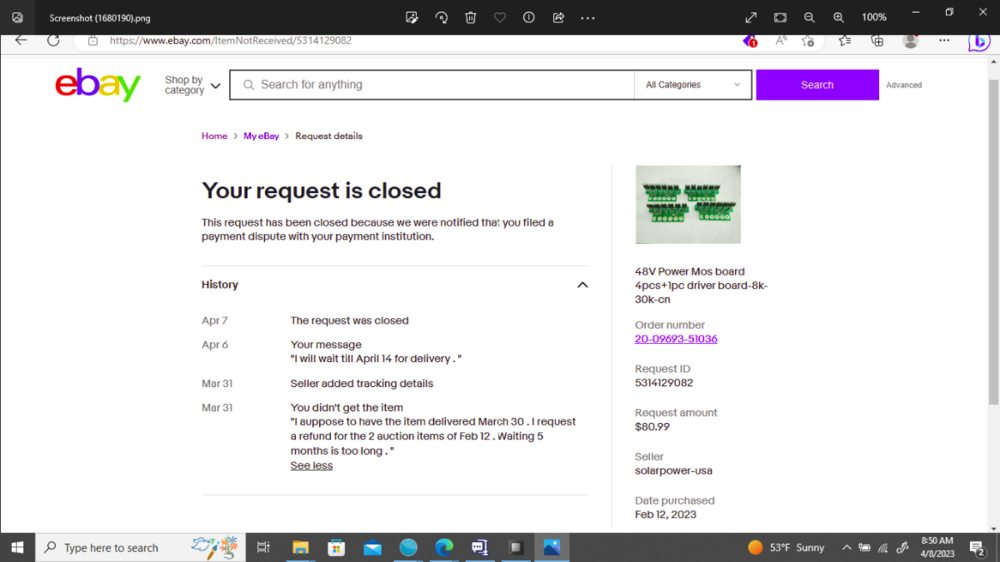Open order number 20-09693-51036
This screenshot has width=1000, height=562.
pos(675,339)
